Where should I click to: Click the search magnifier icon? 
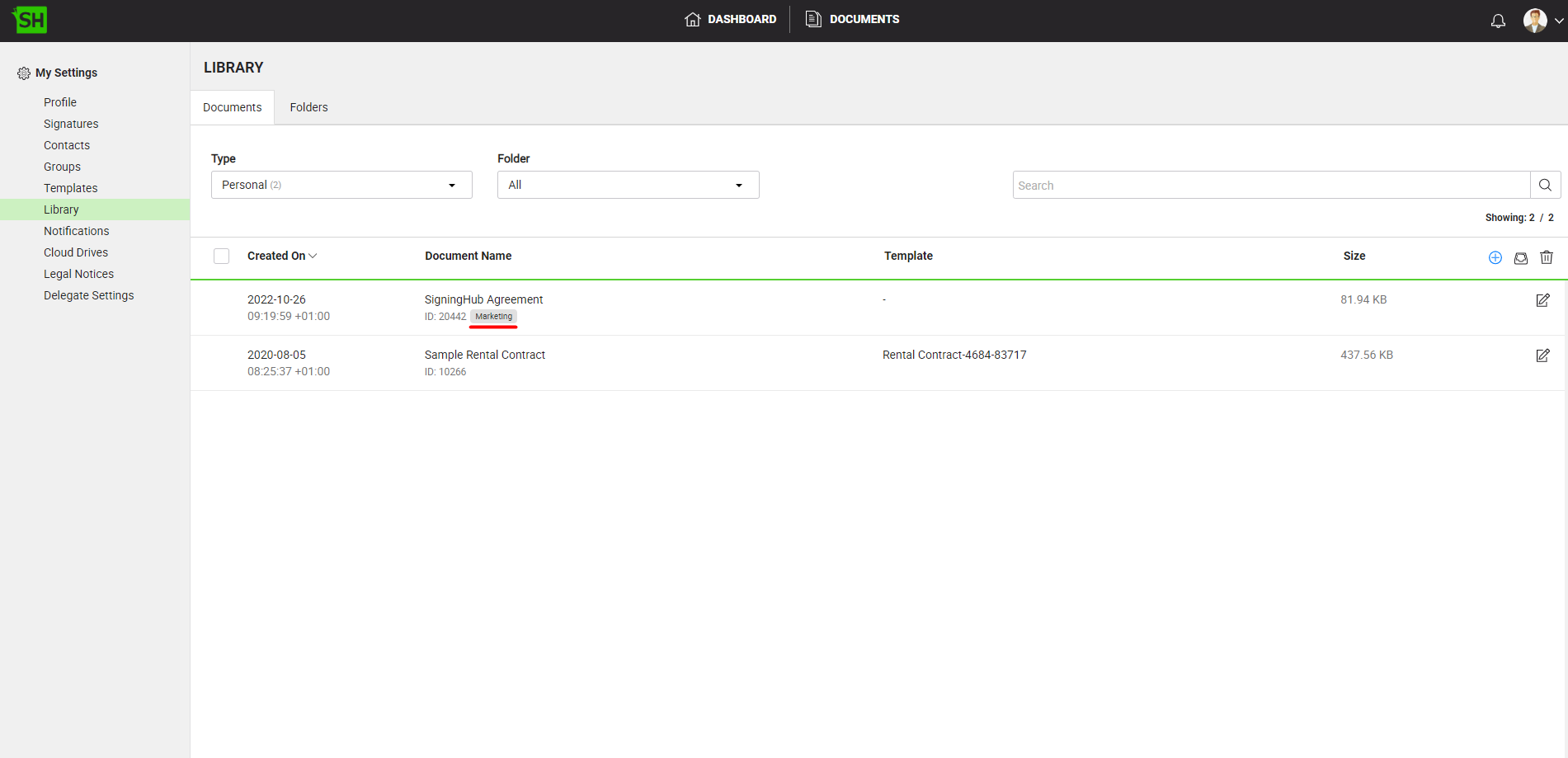(1545, 185)
